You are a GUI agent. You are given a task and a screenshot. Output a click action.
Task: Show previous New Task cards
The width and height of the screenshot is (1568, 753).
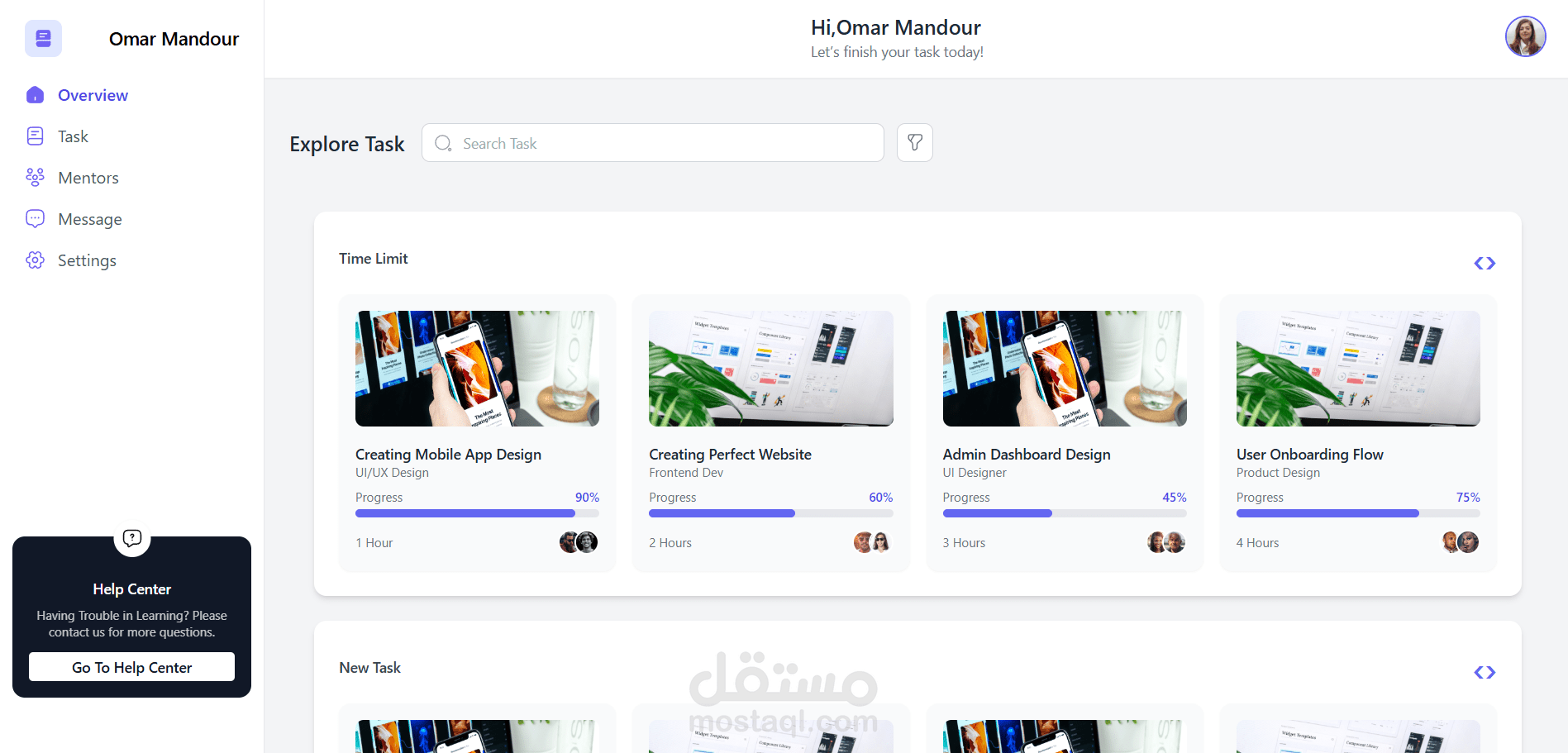pyautogui.click(x=1479, y=672)
